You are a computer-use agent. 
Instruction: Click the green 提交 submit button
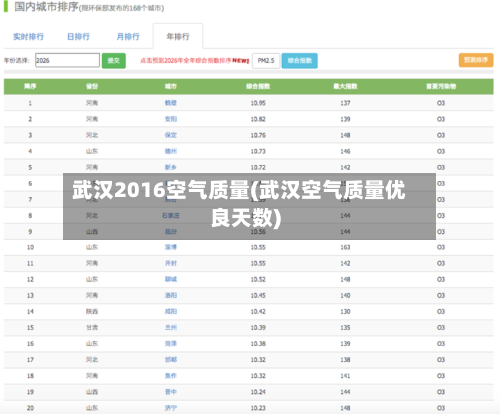point(114,61)
